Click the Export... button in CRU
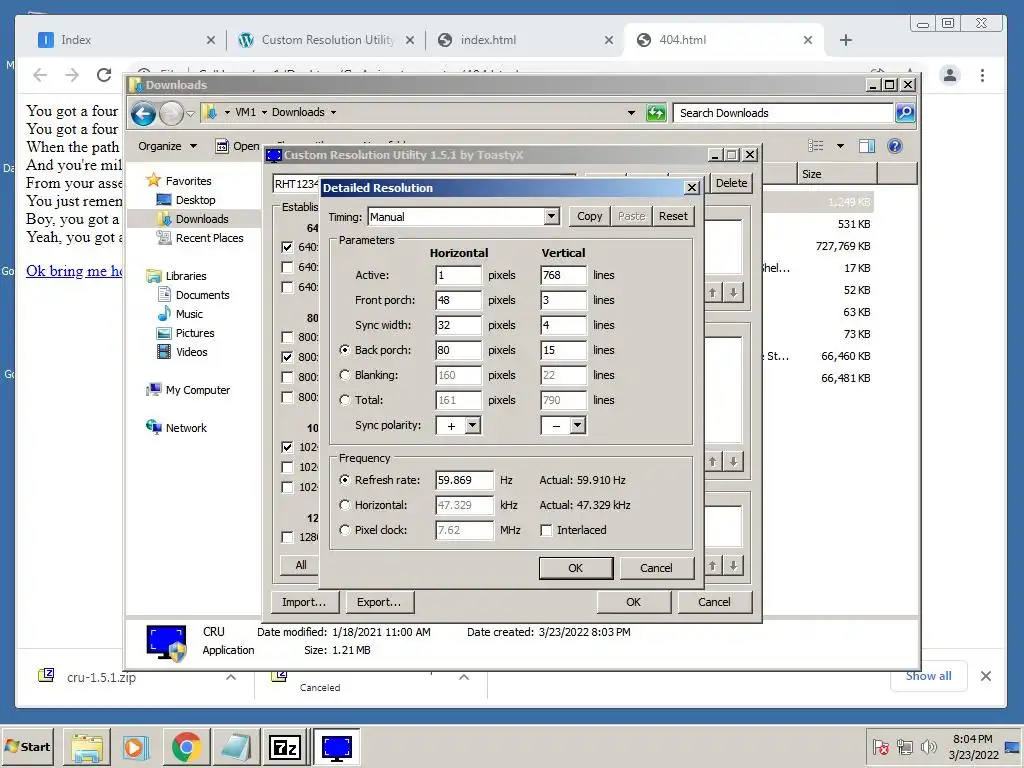Viewport: 1024px width, 768px height. [x=379, y=602]
